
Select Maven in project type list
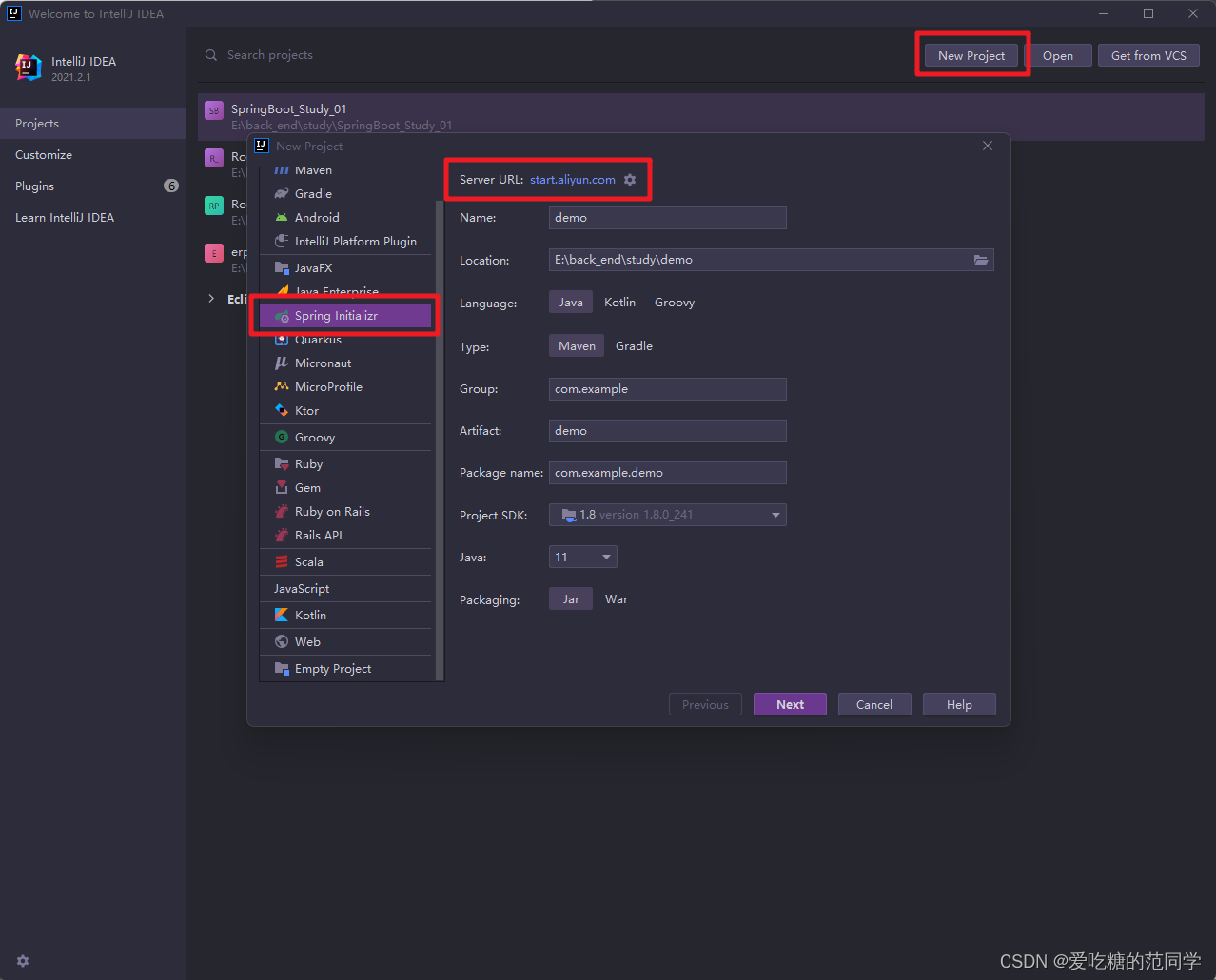tap(345, 171)
